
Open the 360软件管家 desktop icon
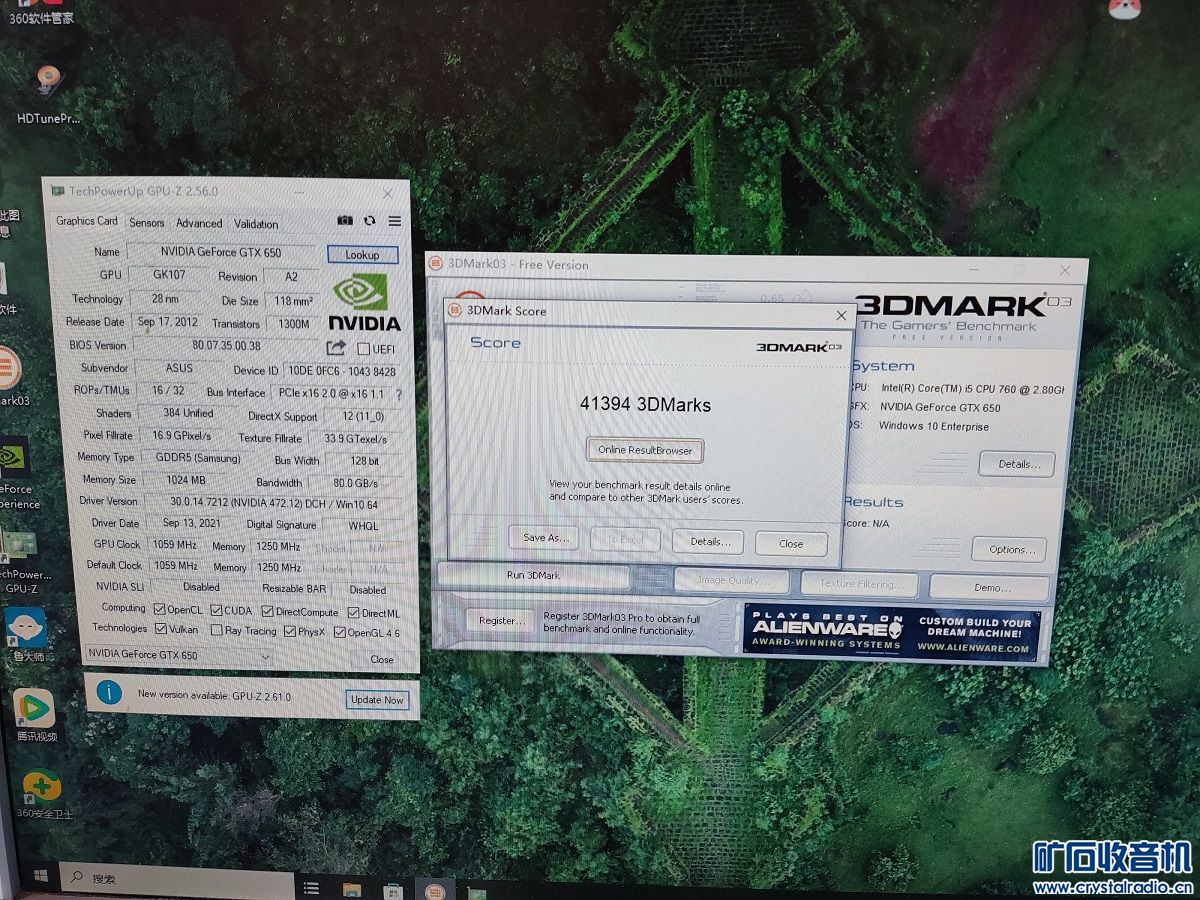(x=40, y=14)
